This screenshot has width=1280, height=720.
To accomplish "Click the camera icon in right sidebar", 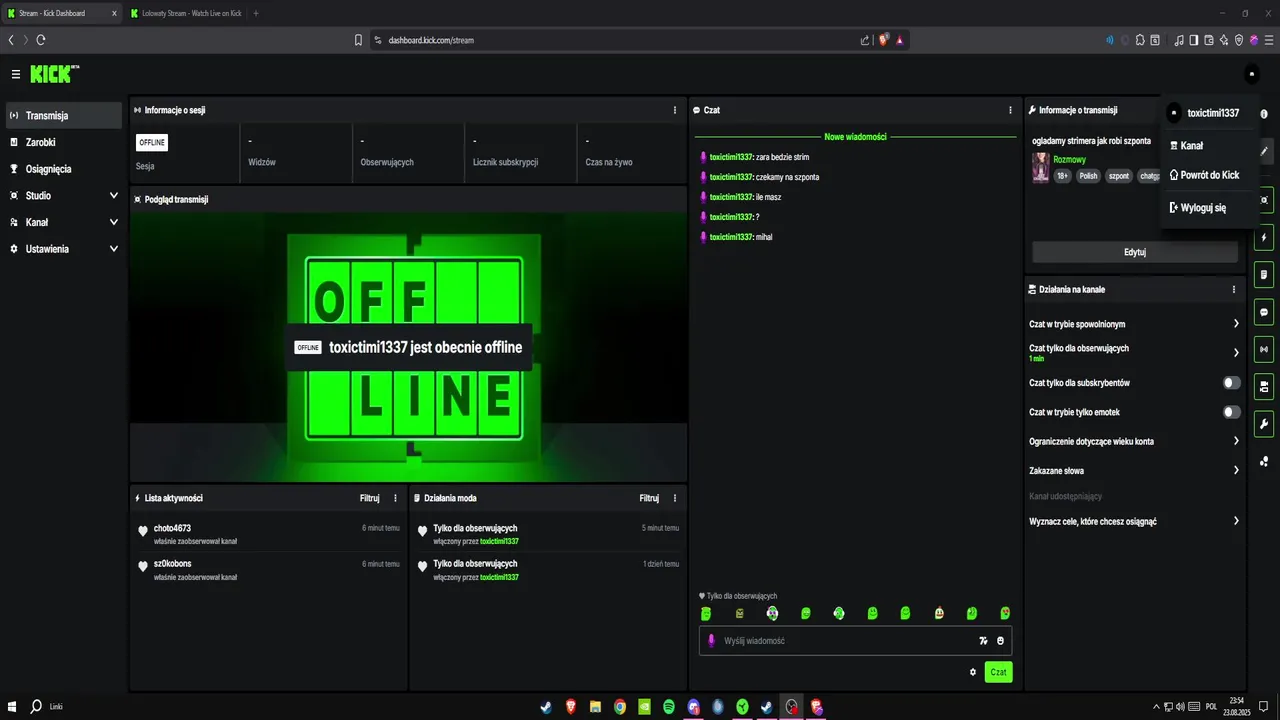I will click(1265, 386).
